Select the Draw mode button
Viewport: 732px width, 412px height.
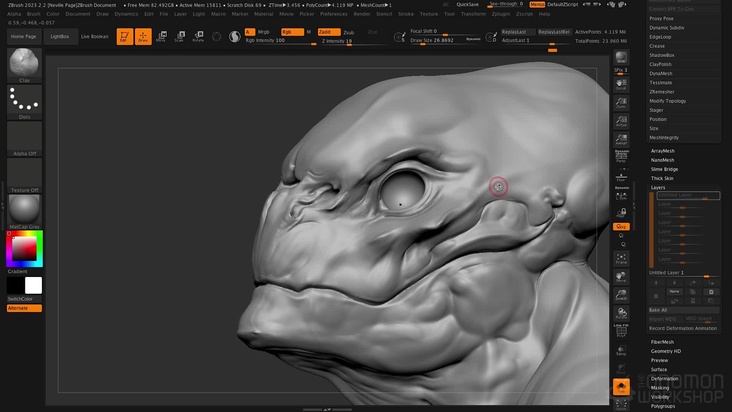[x=143, y=36]
